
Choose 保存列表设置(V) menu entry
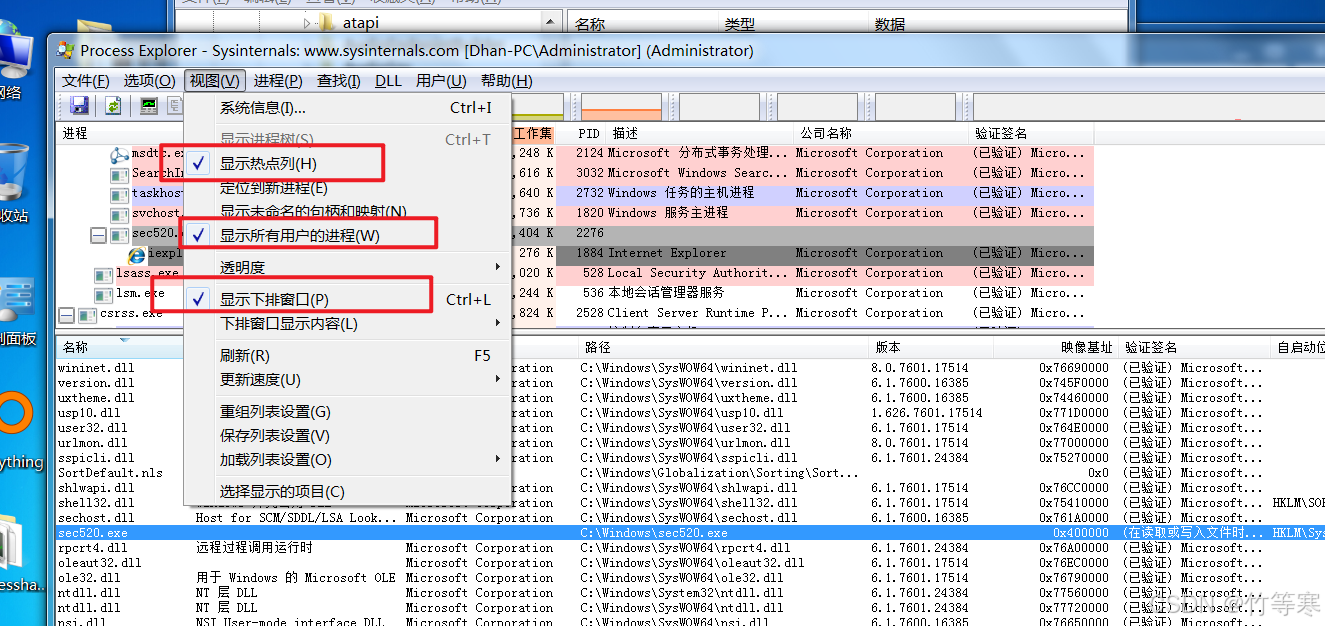348,435
